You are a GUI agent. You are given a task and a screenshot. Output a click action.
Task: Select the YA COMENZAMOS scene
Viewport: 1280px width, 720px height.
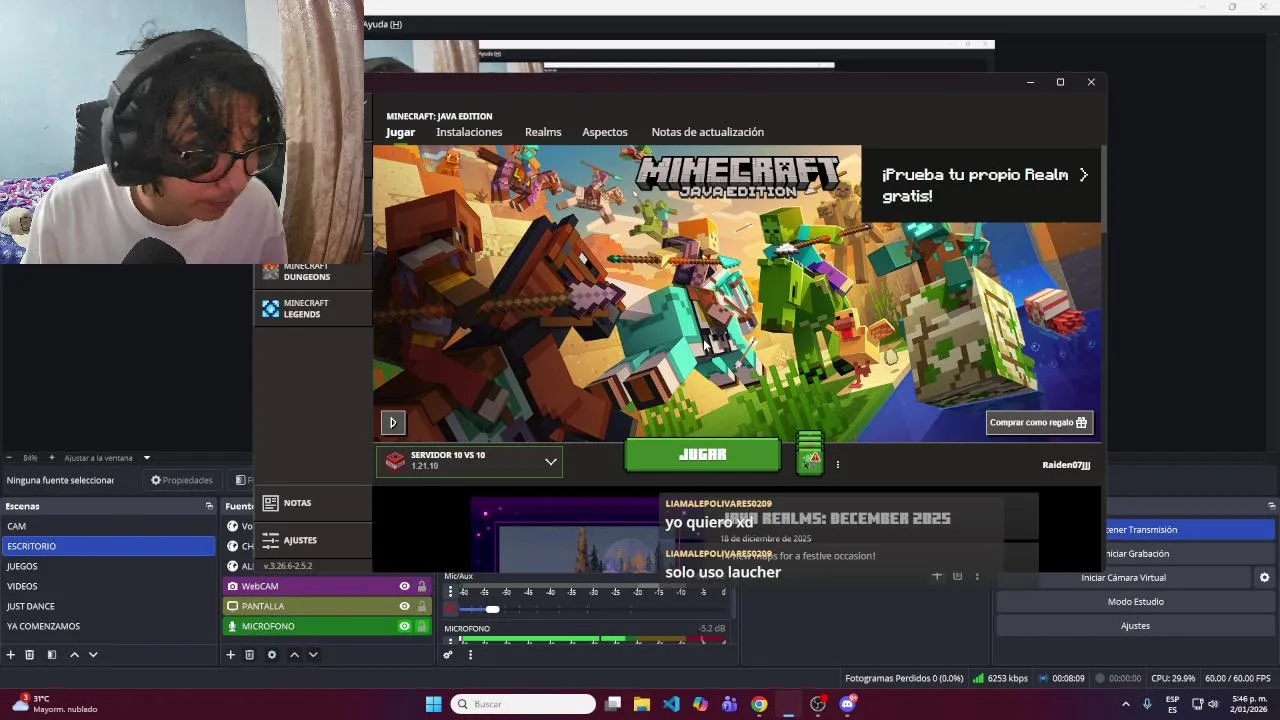tap(108, 626)
